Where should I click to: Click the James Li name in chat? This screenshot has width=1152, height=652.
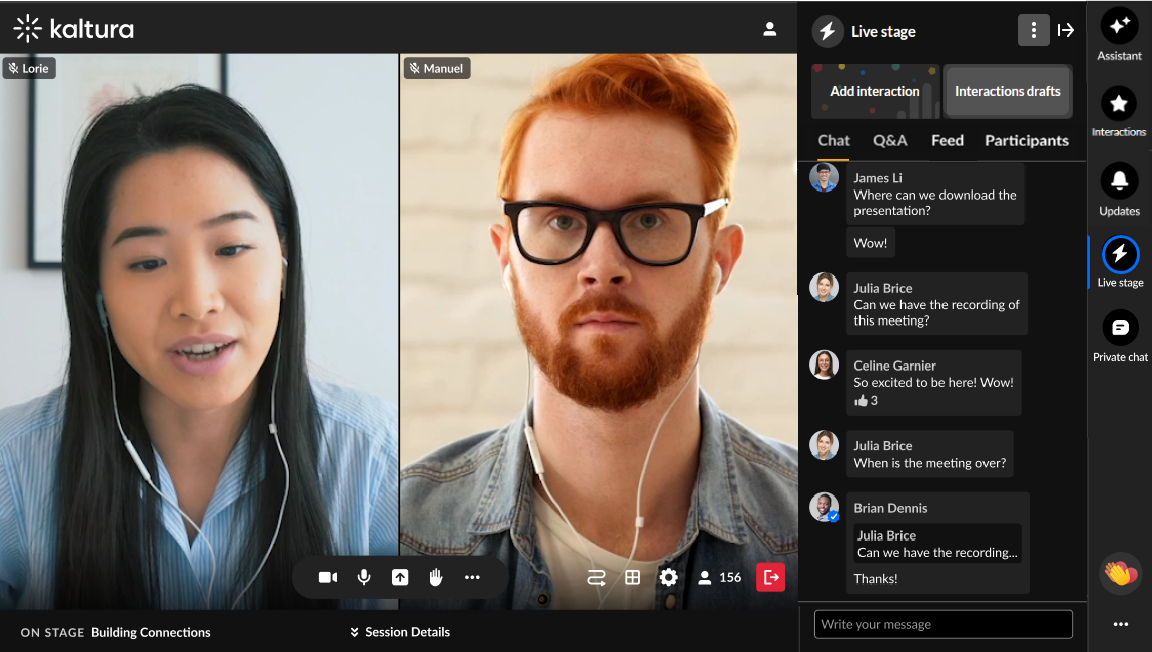tap(877, 178)
